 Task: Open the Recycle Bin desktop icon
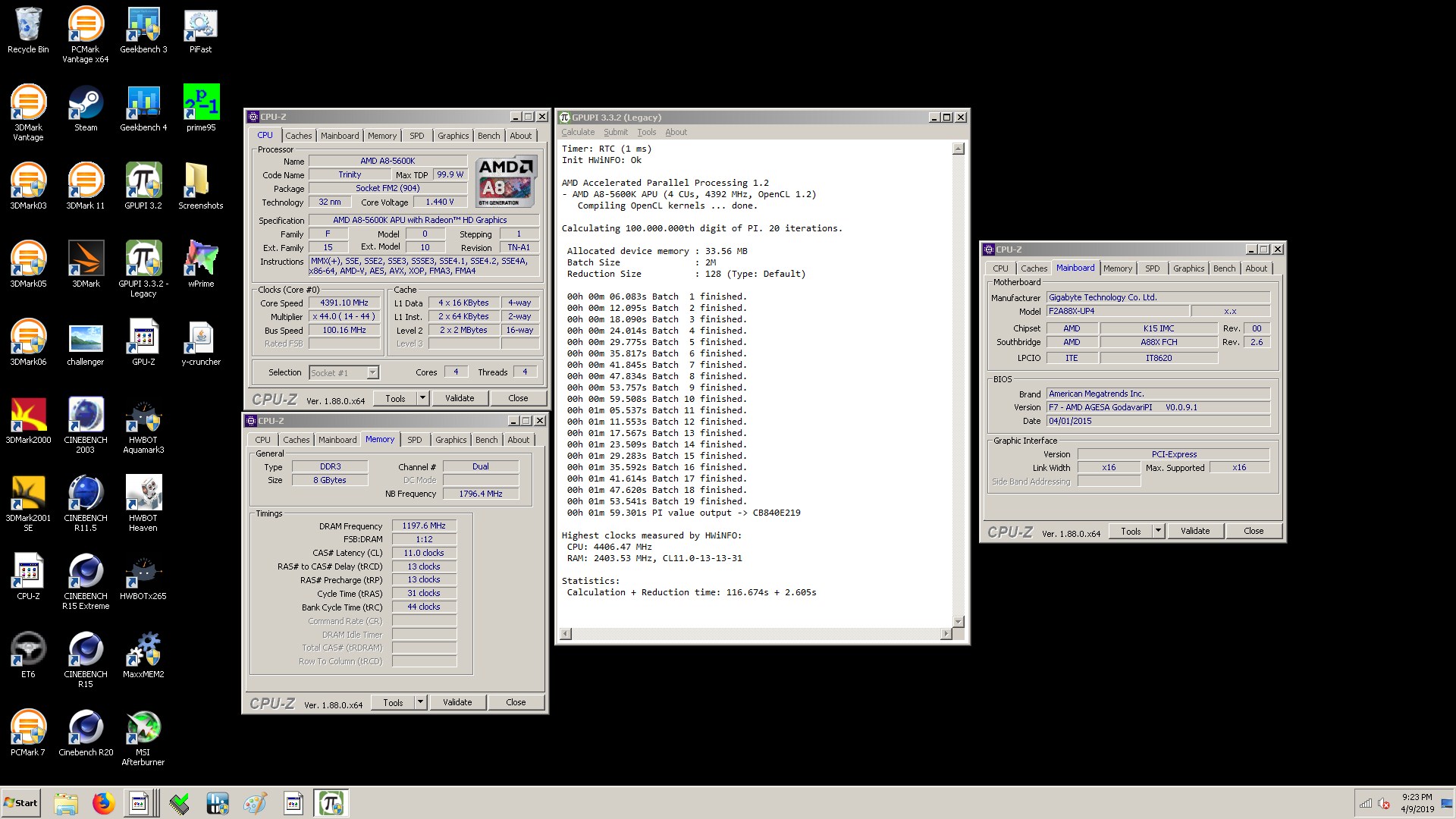pyautogui.click(x=28, y=30)
